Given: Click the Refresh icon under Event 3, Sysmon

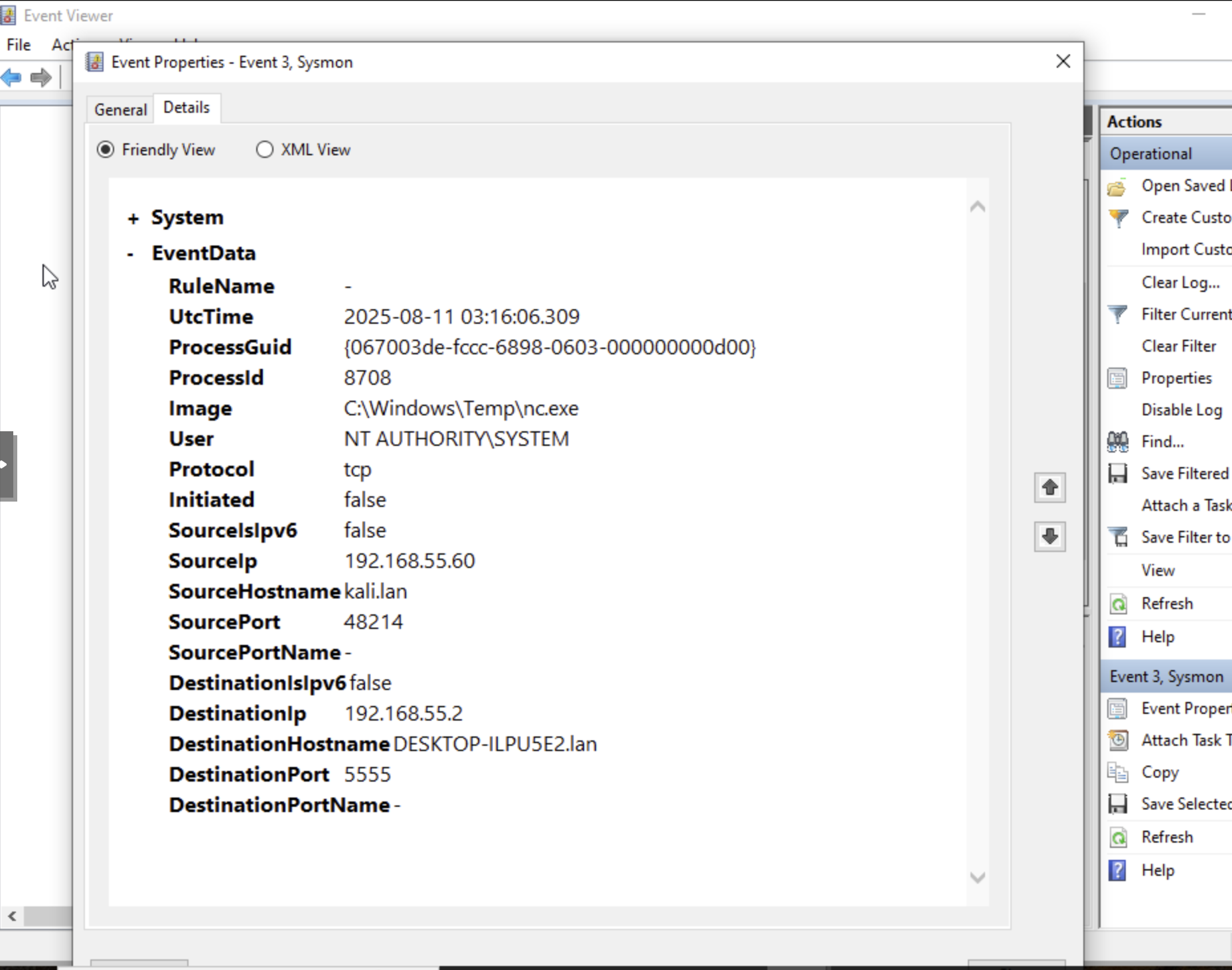Looking at the screenshot, I should tap(1118, 837).
